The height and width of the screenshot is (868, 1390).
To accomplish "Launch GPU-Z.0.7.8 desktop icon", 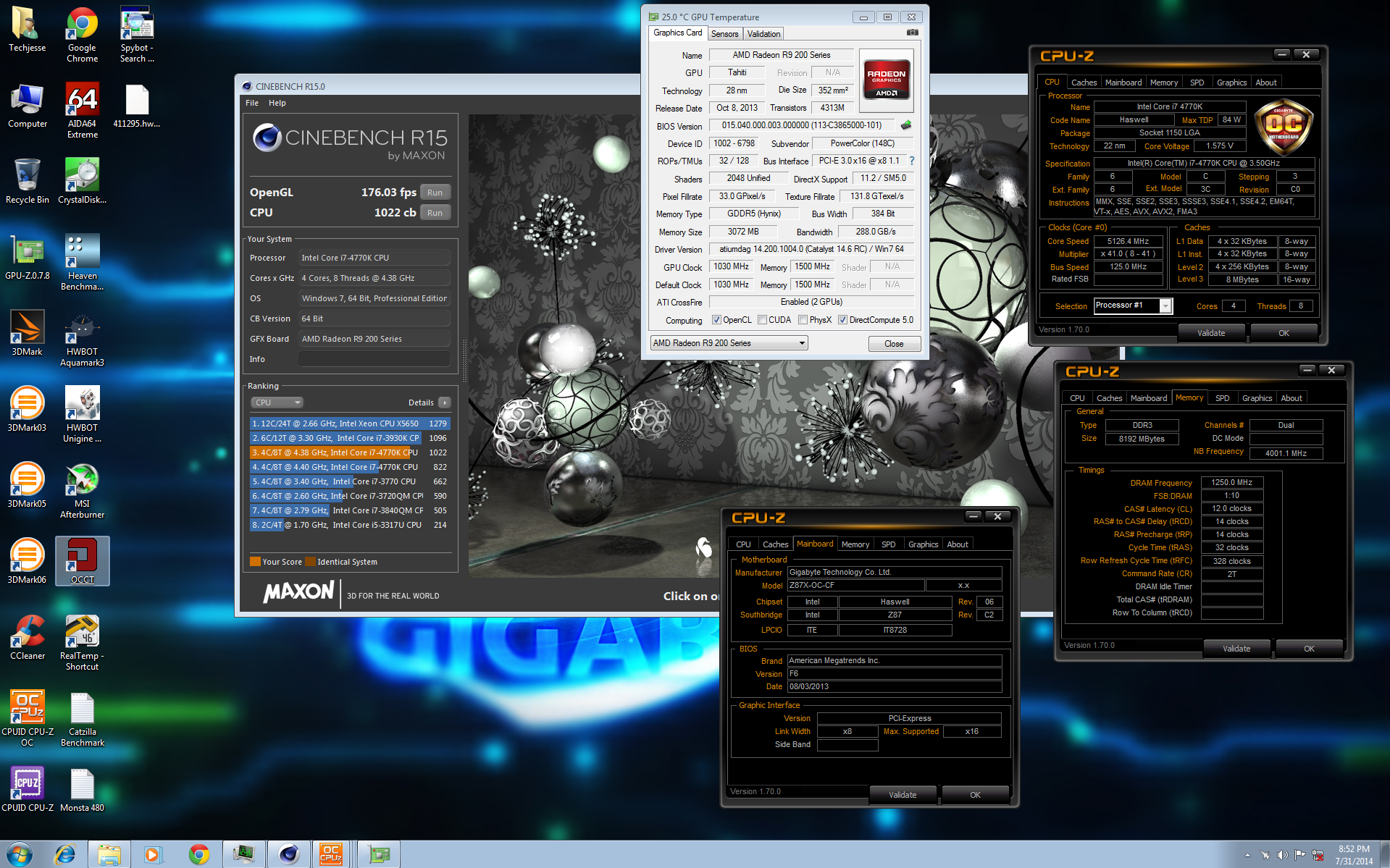I will pos(28,258).
